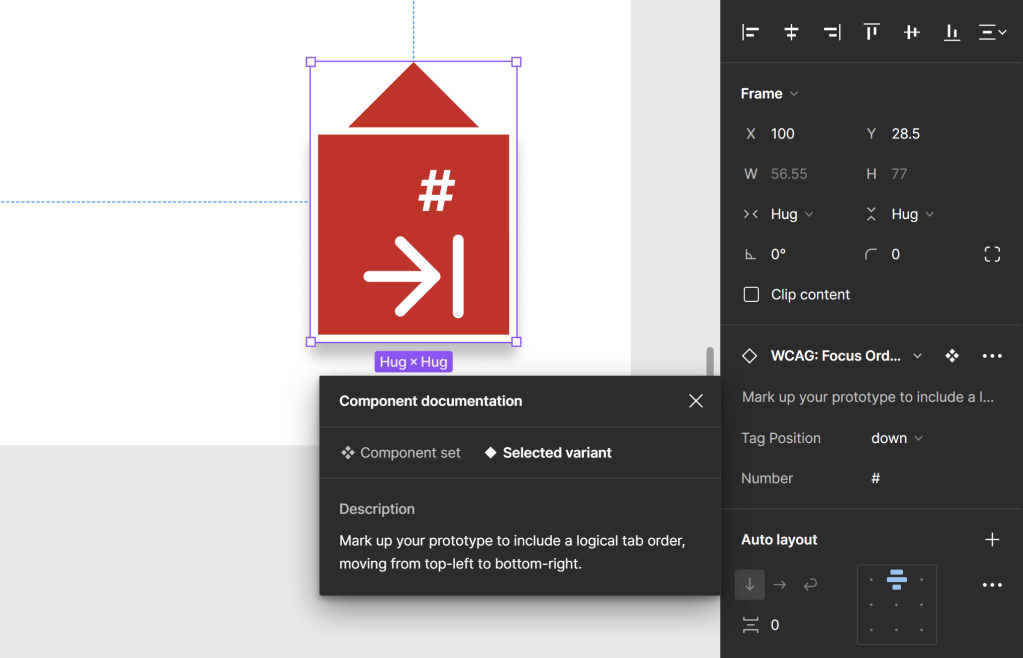Image resolution: width=1023 pixels, height=658 pixels.
Task: Go to main component icon
Action: pyautogui.click(x=952, y=356)
